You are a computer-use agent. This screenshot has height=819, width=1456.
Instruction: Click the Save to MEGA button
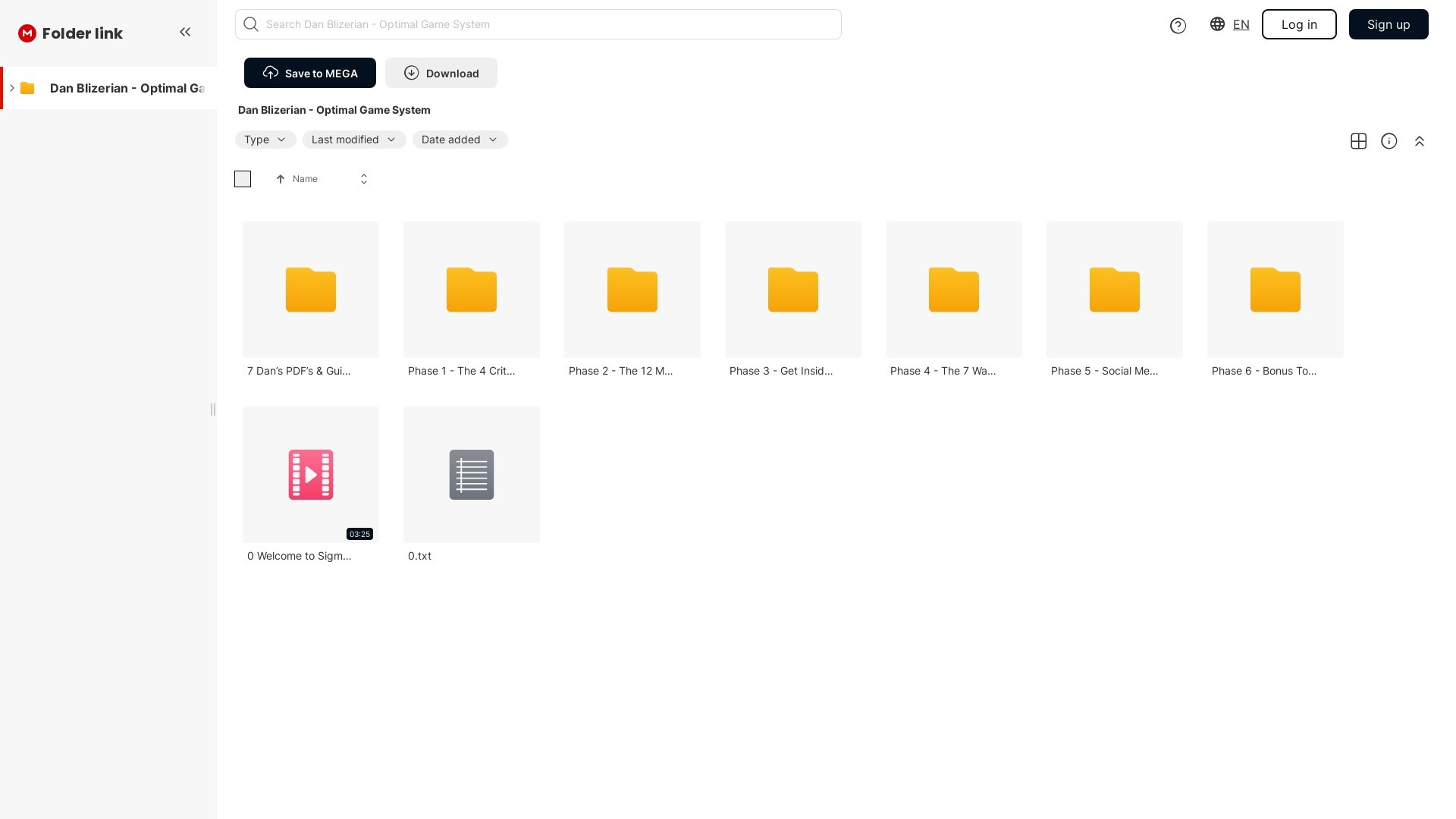309,73
